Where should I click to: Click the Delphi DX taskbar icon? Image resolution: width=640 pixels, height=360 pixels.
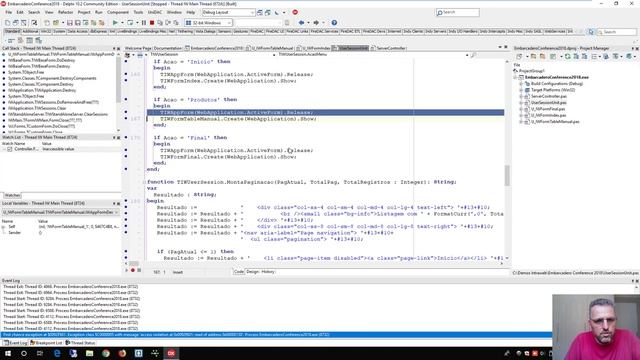pos(171,353)
